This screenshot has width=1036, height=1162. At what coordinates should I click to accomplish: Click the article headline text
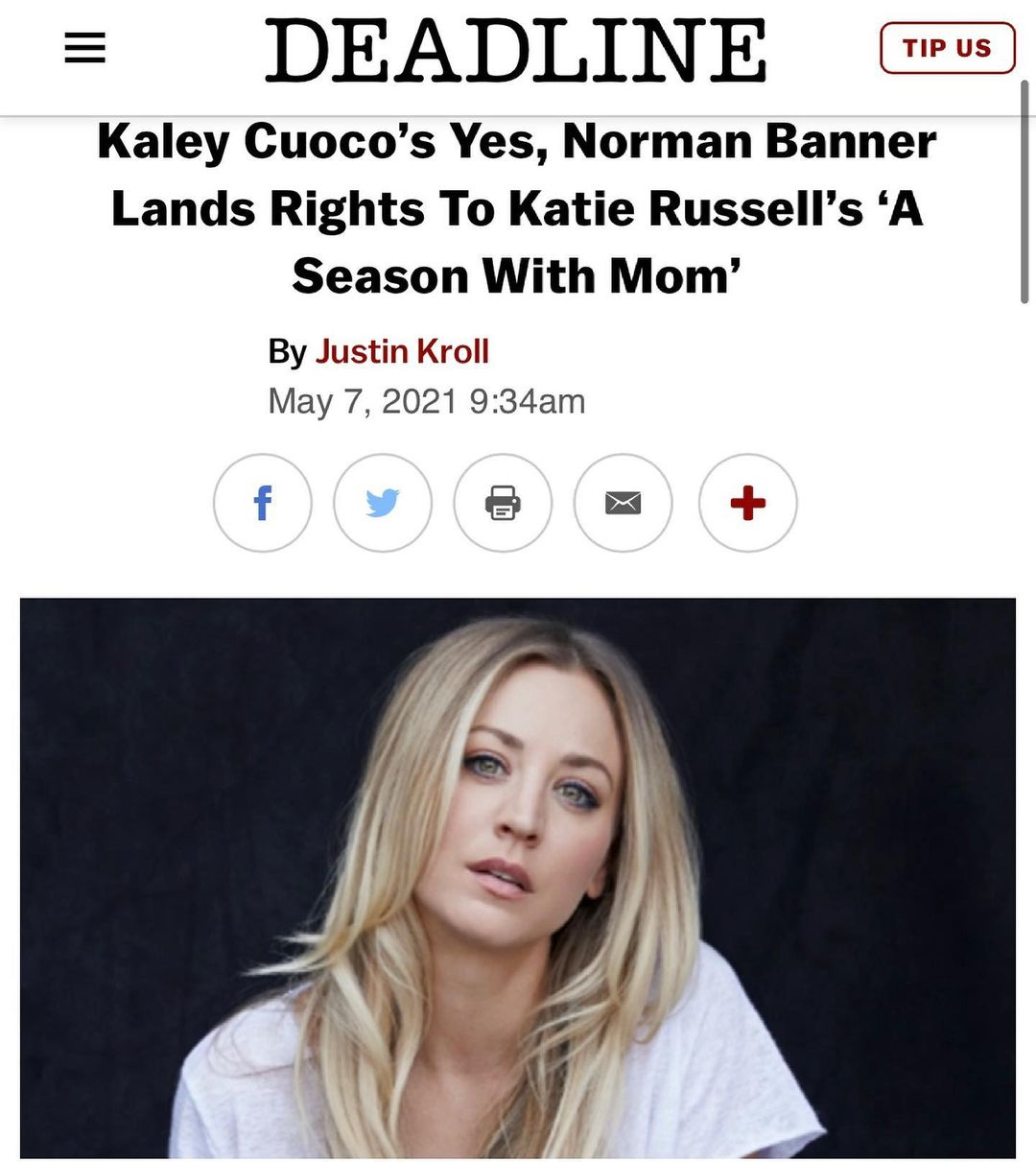coord(517,208)
